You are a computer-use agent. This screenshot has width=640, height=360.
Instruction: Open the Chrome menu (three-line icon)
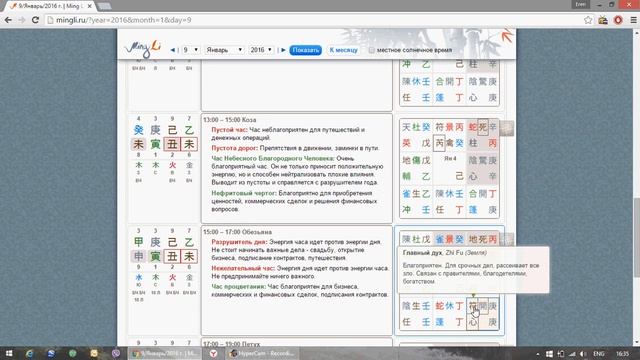pyautogui.click(x=633, y=20)
